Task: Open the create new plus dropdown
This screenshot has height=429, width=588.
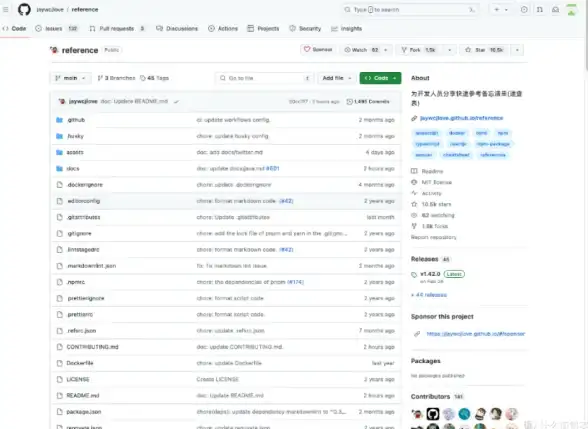Action: coord(501,9)
